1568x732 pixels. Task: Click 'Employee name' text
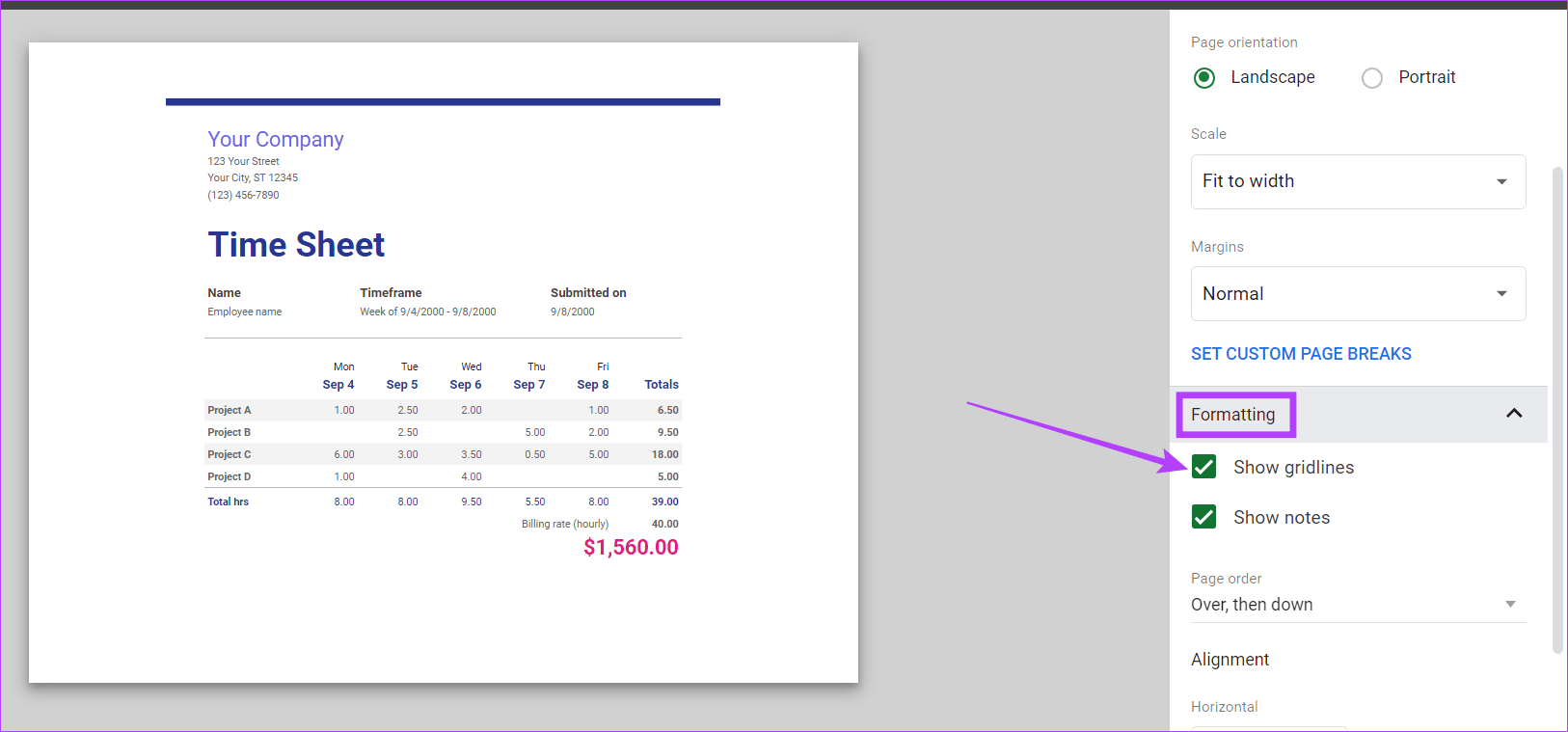245,312
